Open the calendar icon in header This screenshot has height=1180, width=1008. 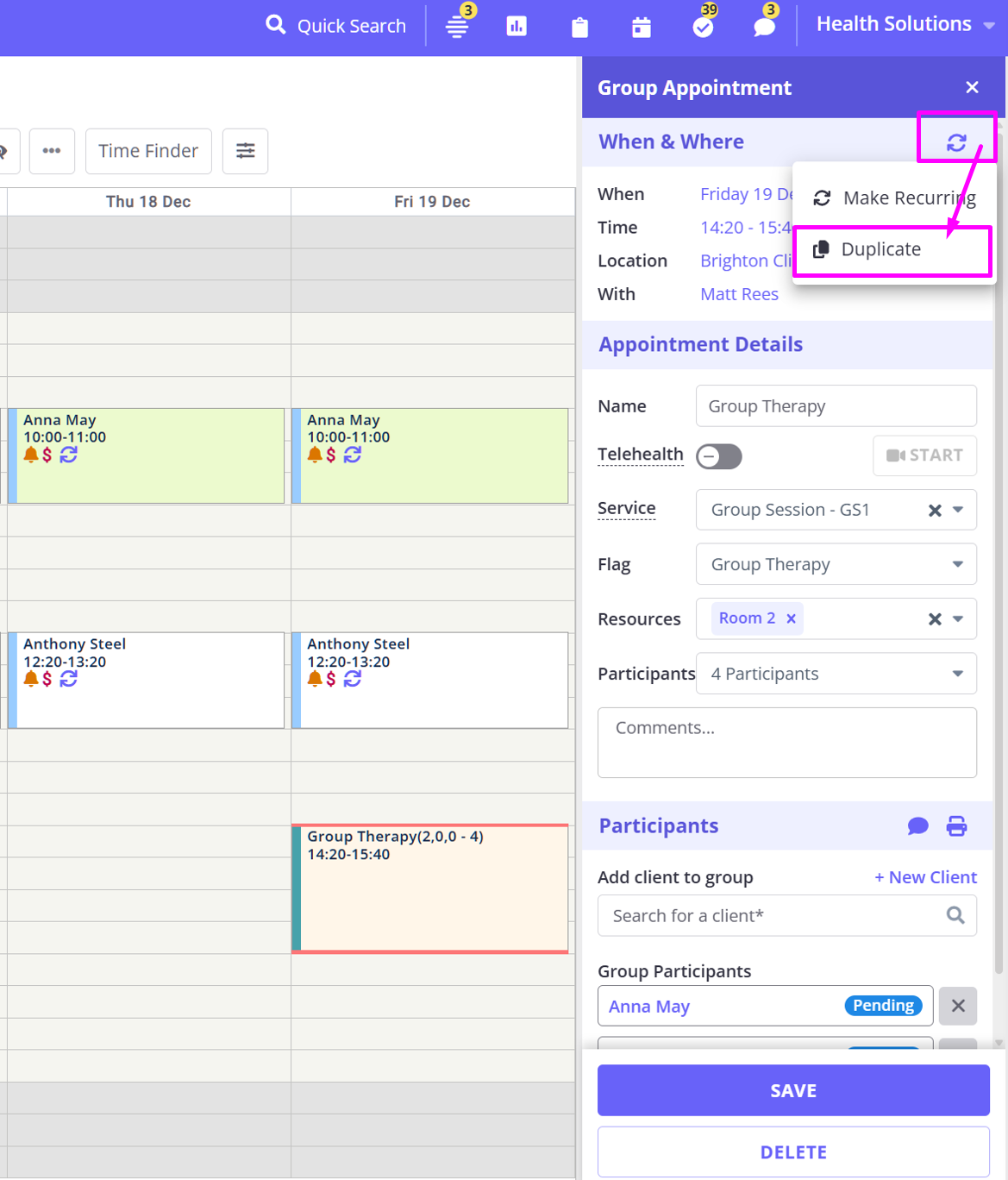pos(642,27)
